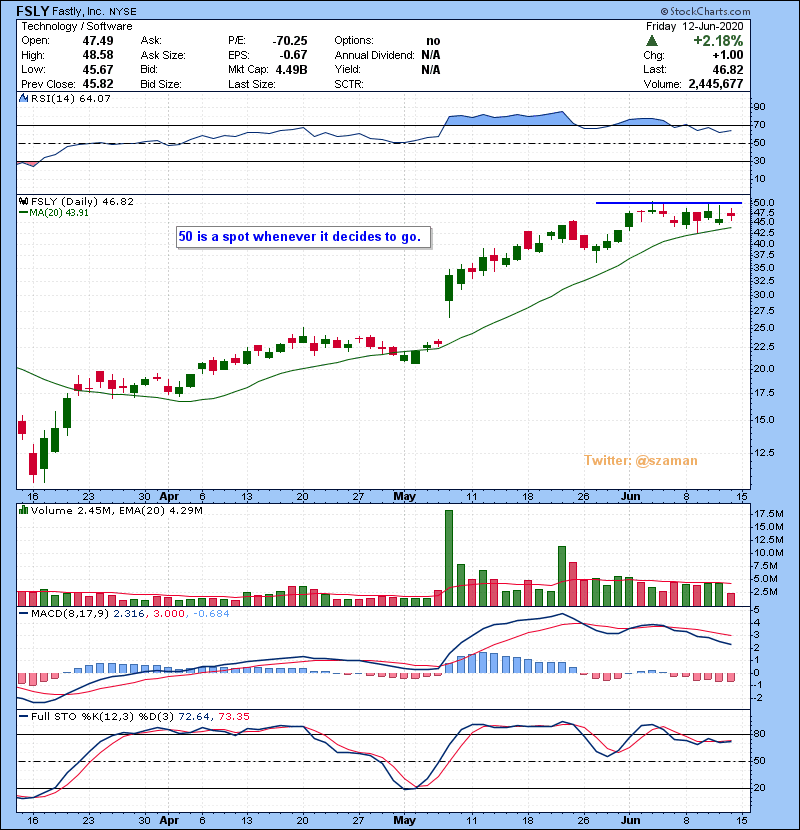
Task: Open the StockCharts.com copyright link
Action: [705, 11]
